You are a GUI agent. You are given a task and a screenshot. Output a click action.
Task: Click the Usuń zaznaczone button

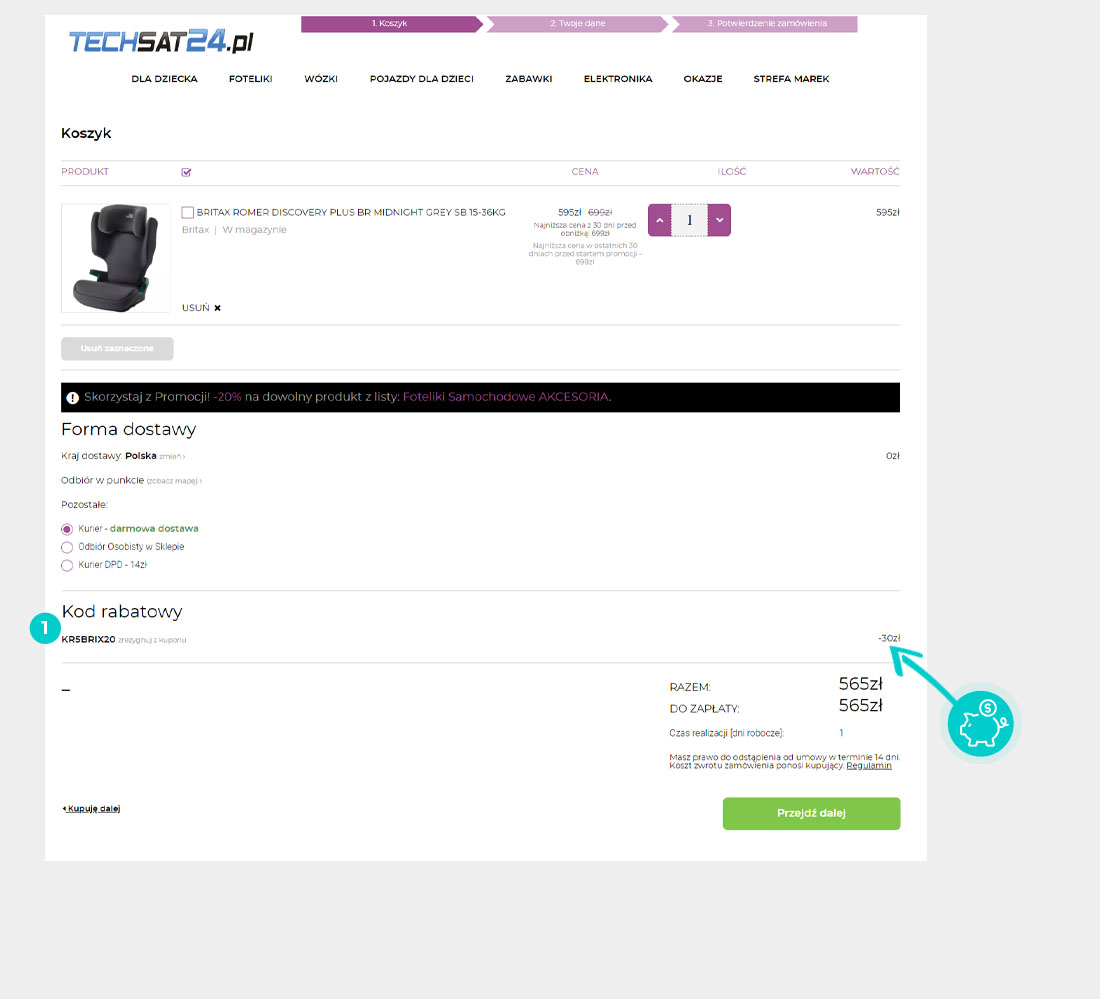[x=117, y=349]
